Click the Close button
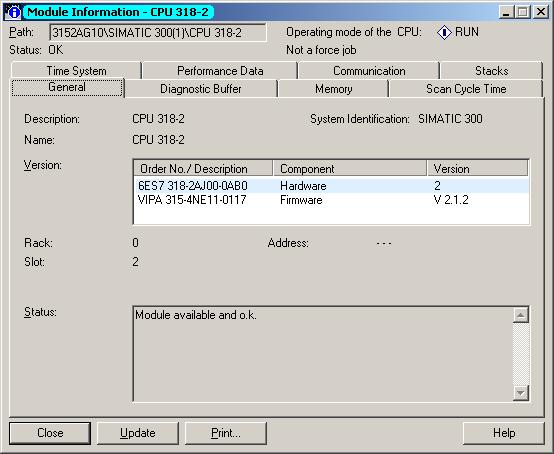 click(x=50, y=433)
